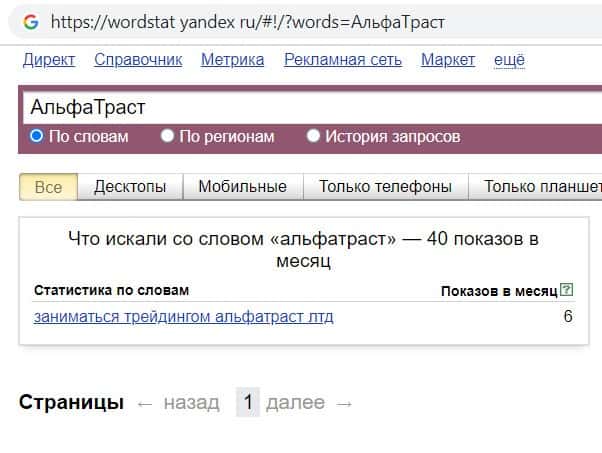Click the далее pagination link

tap(296, 402)
